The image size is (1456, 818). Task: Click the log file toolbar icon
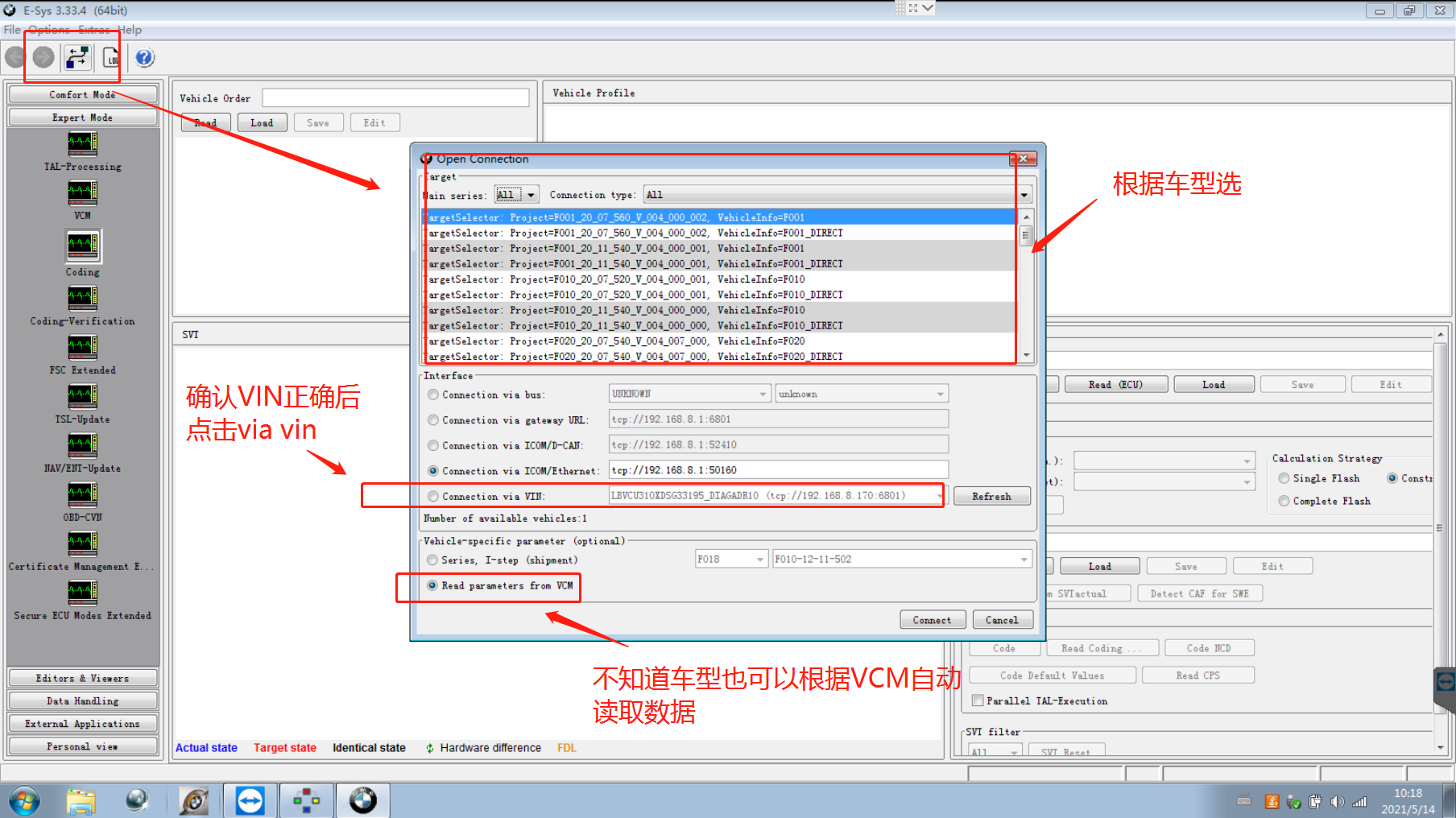click(x=110, y=57)
